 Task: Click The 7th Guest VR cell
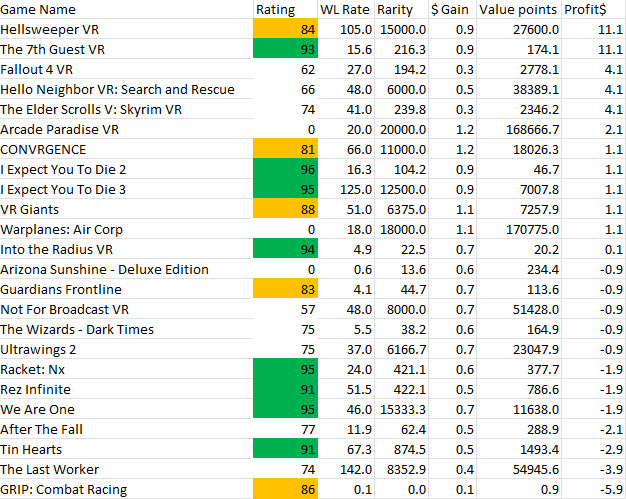(126, 49)
